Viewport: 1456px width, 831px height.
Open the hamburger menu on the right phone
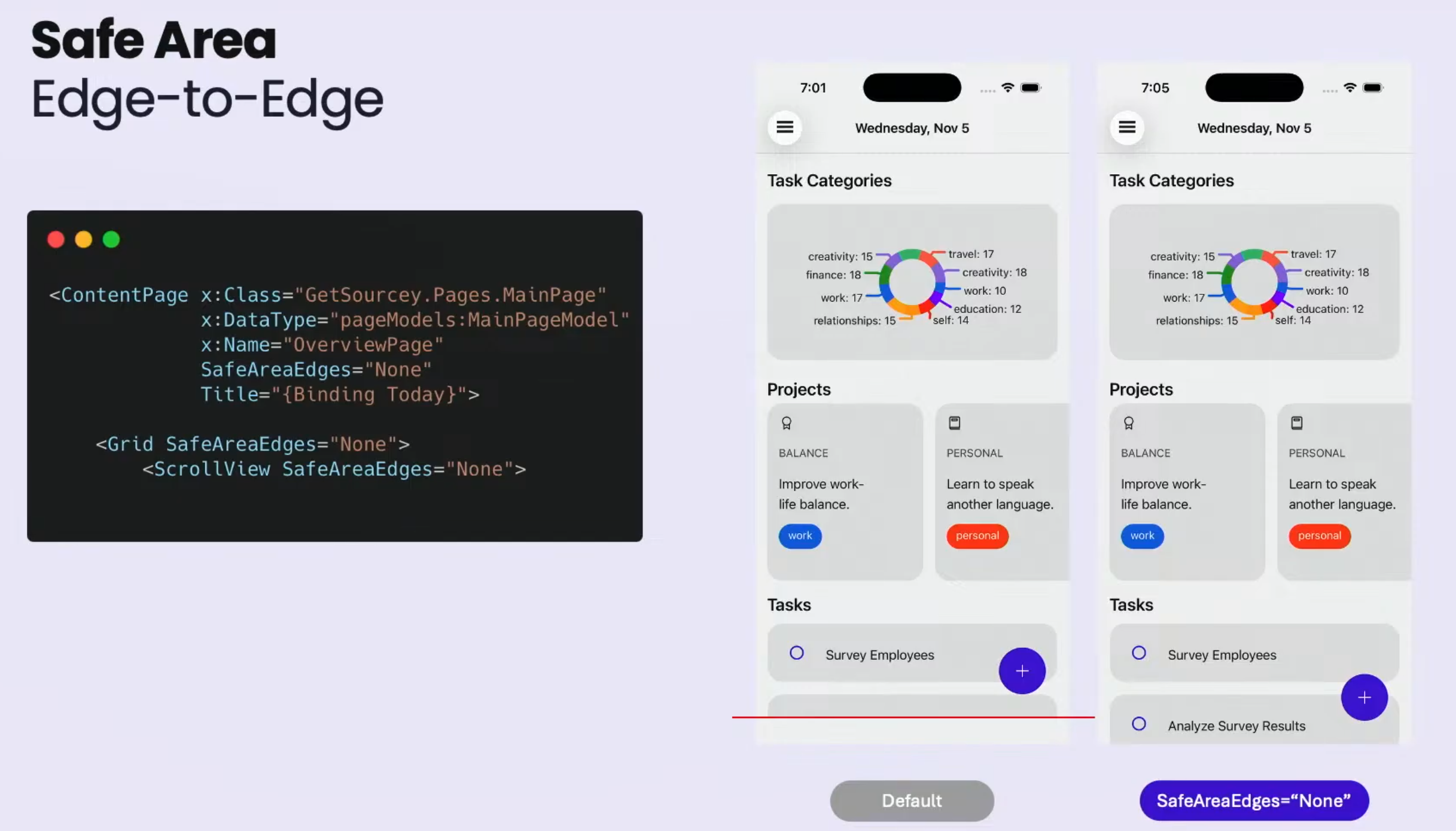point(1127,127)
